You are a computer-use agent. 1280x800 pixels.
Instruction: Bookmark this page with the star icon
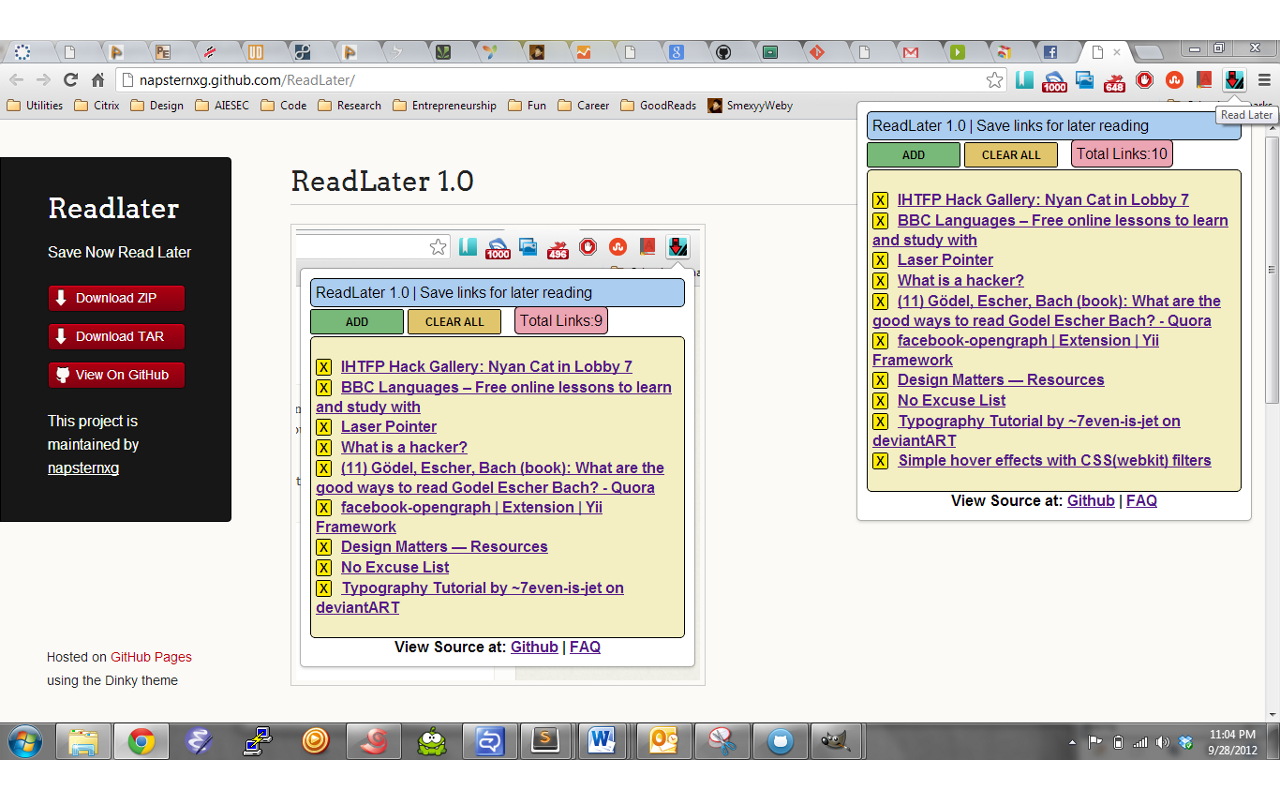[994, 80]
